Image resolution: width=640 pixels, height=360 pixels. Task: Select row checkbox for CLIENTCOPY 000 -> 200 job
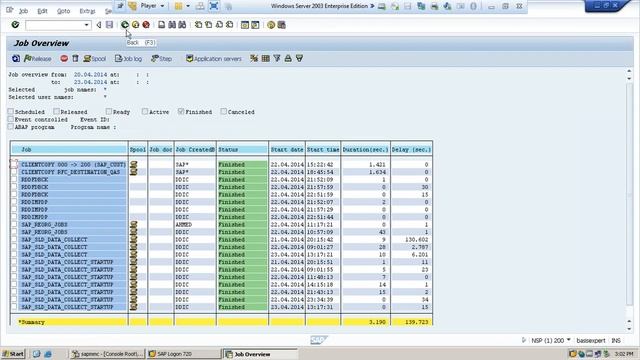tap(14, 164)
